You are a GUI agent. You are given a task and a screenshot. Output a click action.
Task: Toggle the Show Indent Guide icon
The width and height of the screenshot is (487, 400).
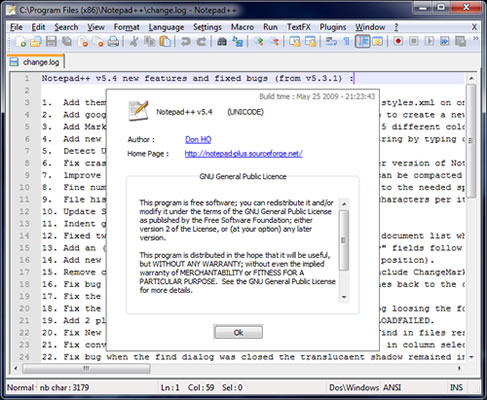pyautogui.click(x=362, y=42)
